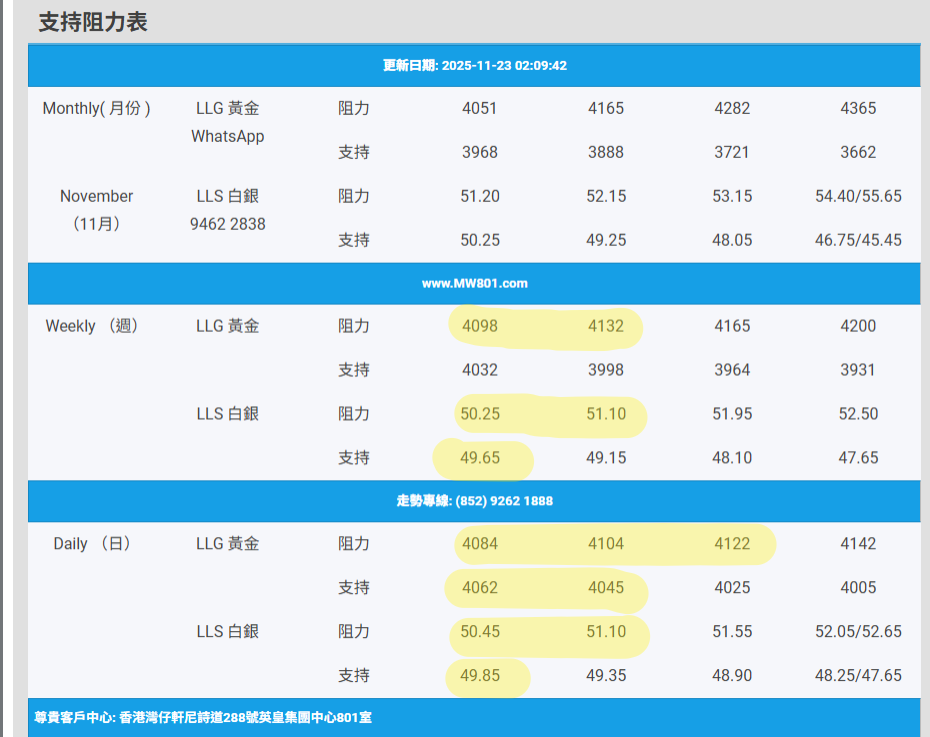Click the 支持阻力表 page heading

click(93, 22)
